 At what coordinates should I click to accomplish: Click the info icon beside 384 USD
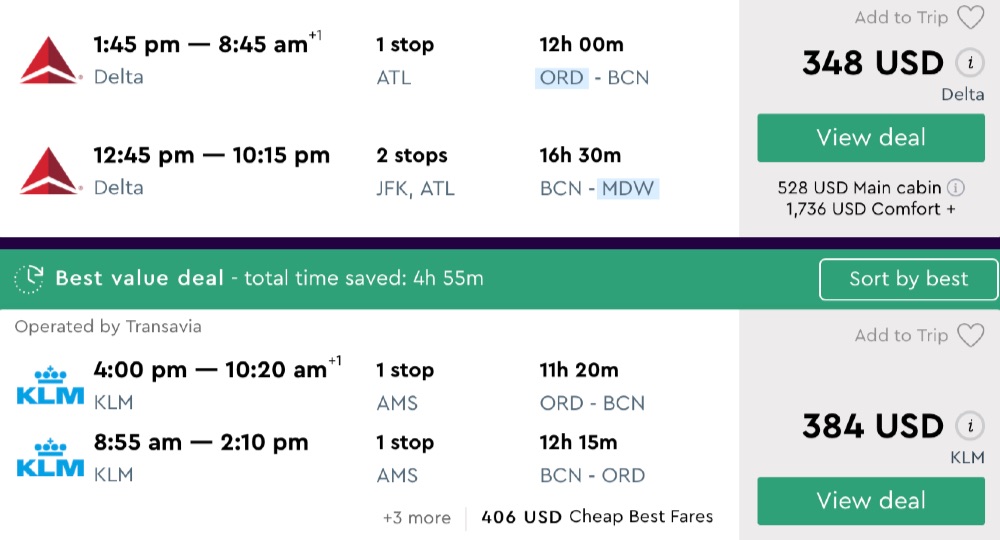[x=968, y=426]
